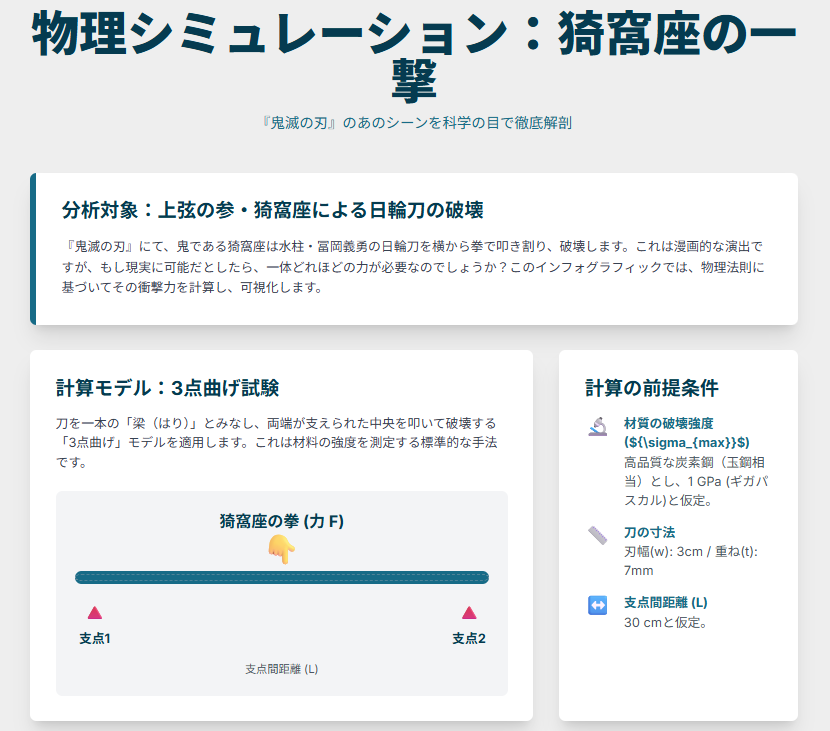Click the heading 計算モデル：3点曲げ試験
Image resolution: width=830 pixels, height=731 pixels.
167,388
